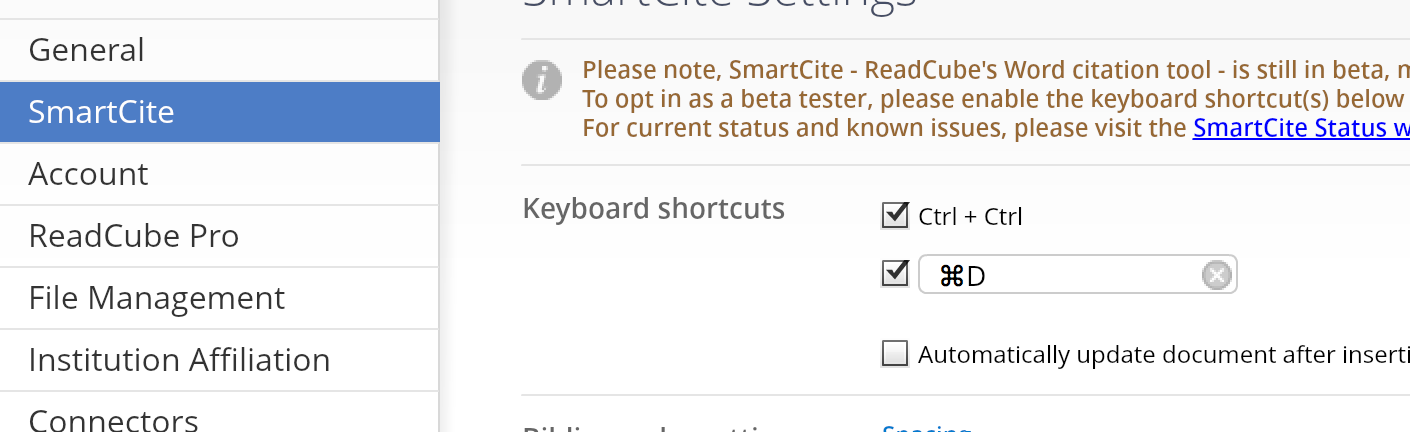Open the General settings section
Screen dimensions: 1410x432
pos(87,50)
